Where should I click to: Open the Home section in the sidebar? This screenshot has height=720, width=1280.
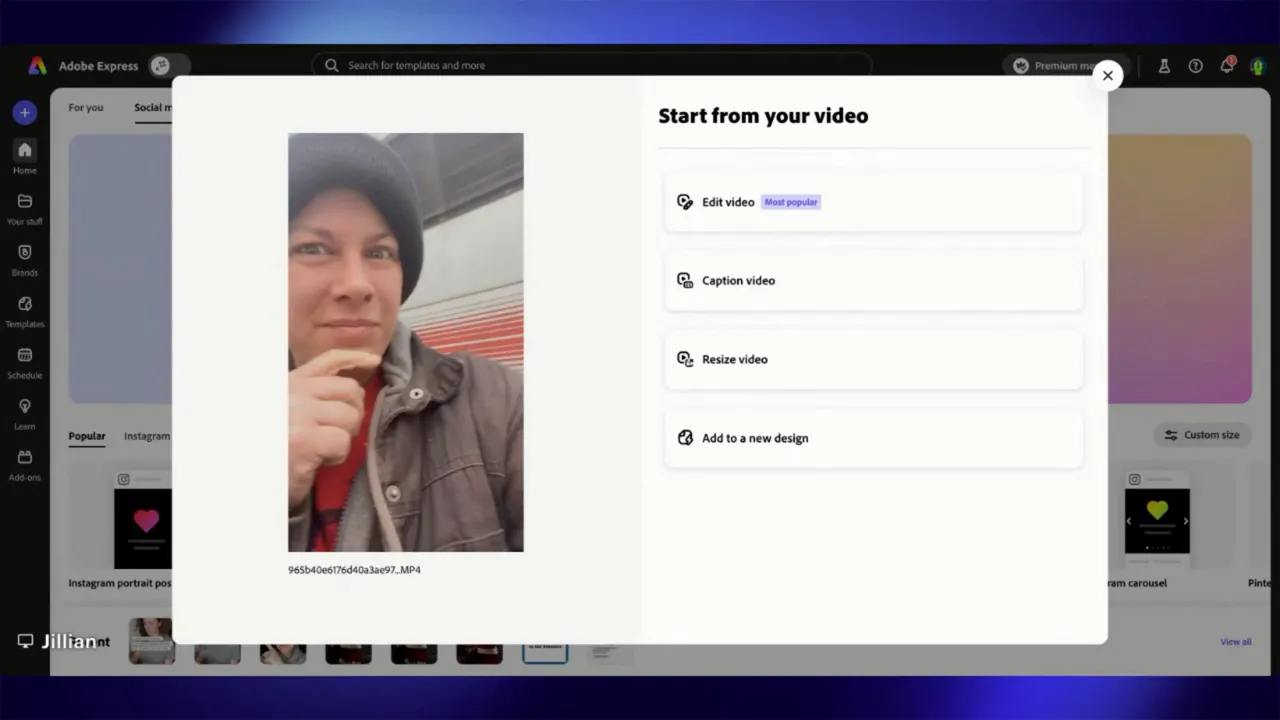click(x=24, y=155)
